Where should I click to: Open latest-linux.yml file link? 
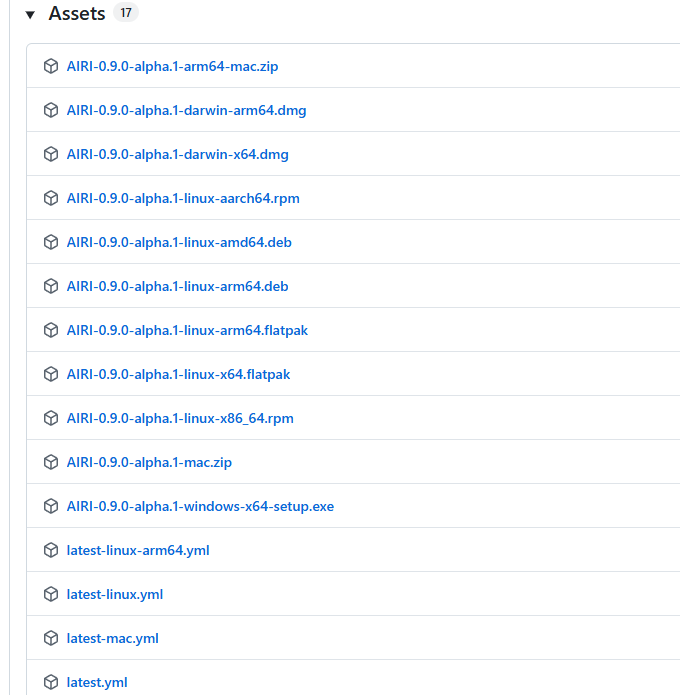click(115, 594)
